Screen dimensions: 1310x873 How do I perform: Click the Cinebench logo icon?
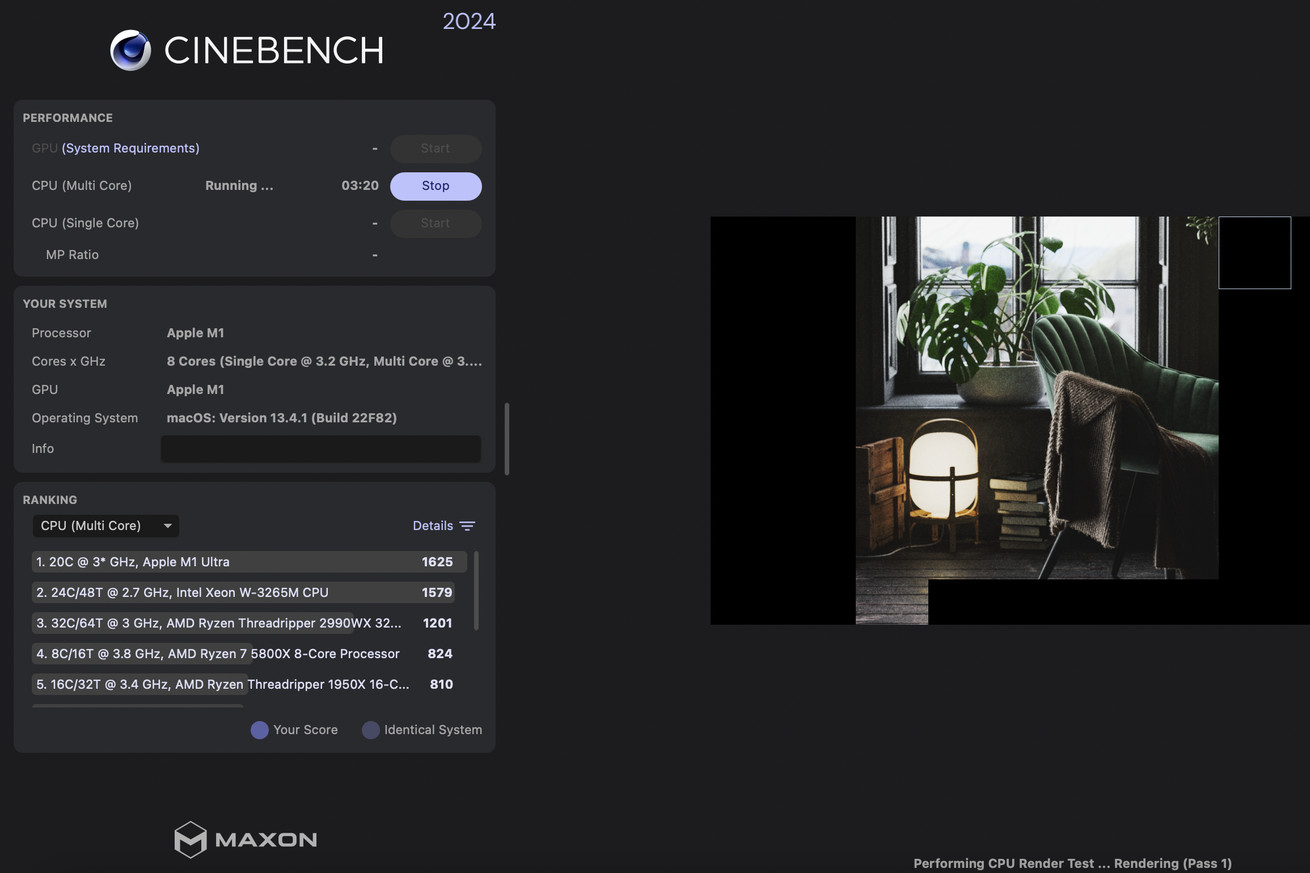[130, 50]
